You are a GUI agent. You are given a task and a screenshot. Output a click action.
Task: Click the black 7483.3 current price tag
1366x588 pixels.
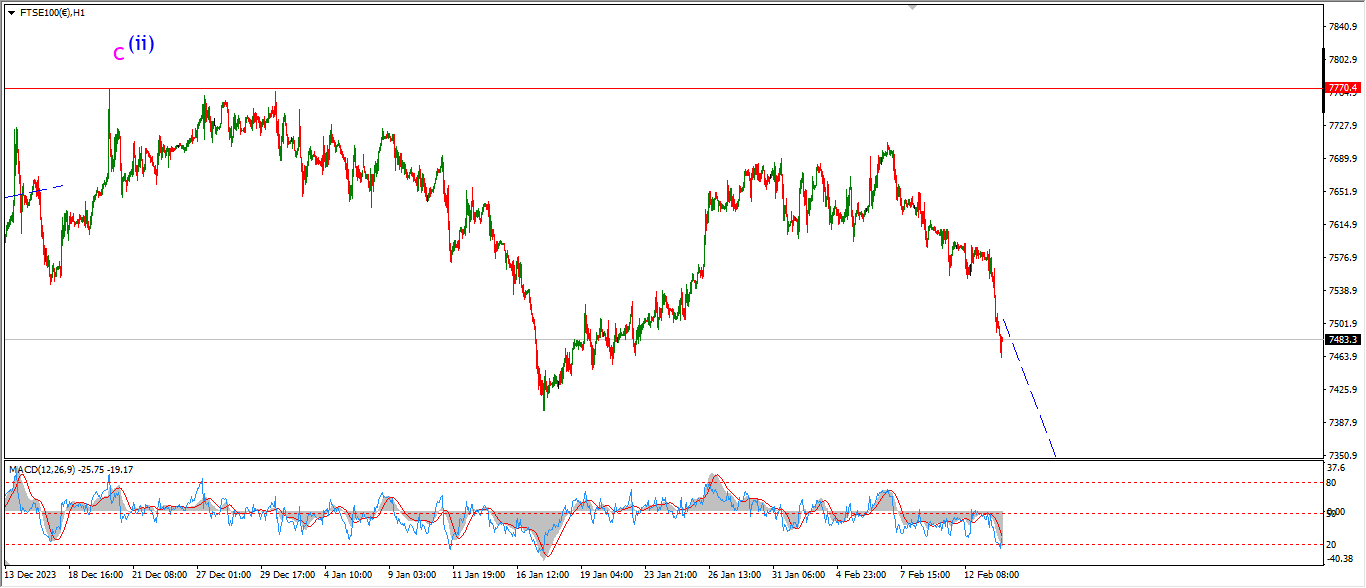(x=1343, y=340)
